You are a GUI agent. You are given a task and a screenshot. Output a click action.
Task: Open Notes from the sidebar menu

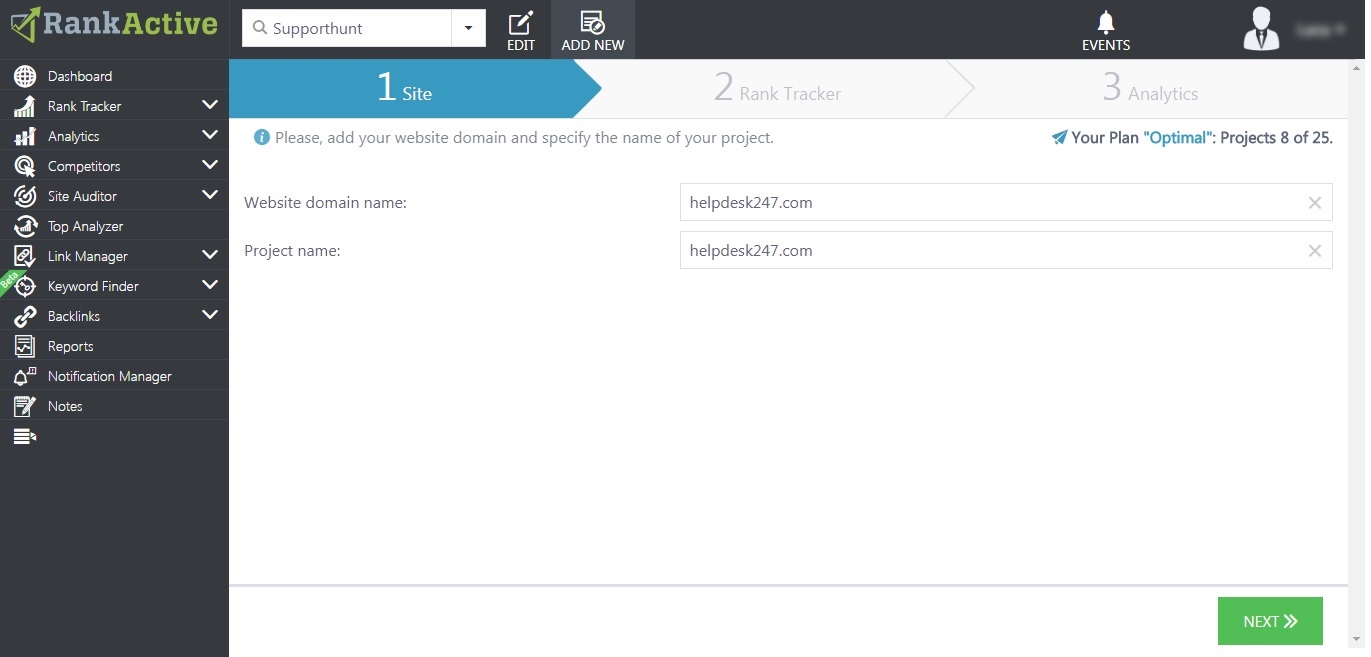tap(65, 406)
